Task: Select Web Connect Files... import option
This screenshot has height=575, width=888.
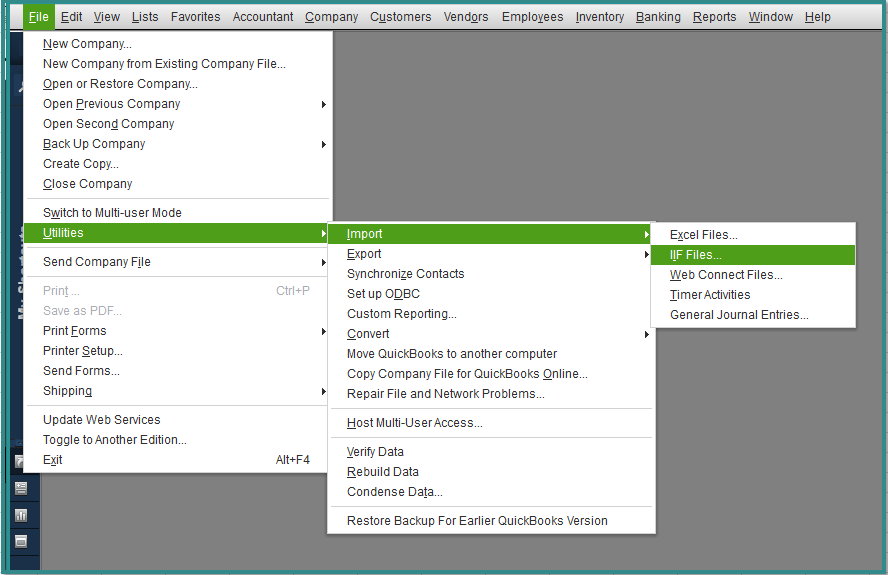Action: click(x=726, y=275)
